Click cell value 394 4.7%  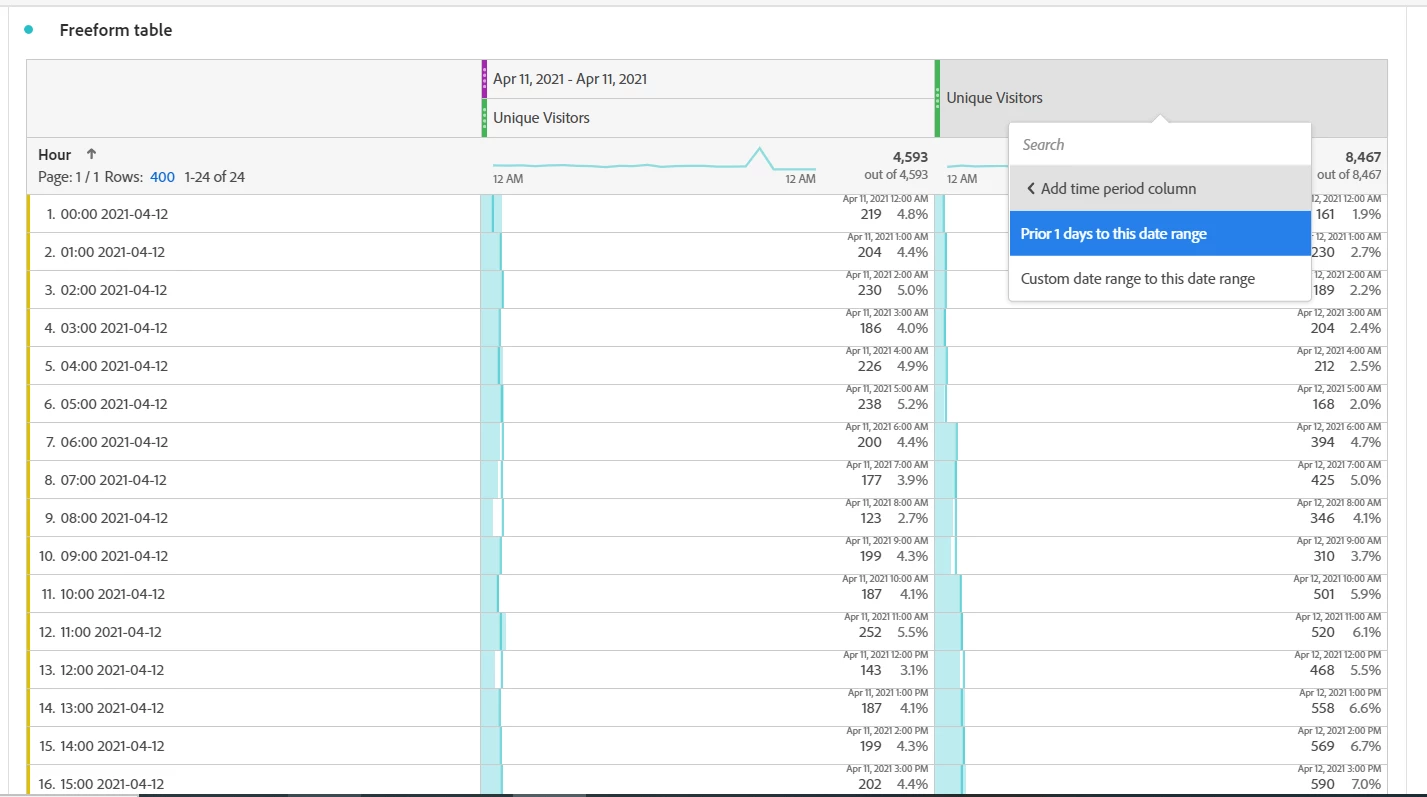1346,442
